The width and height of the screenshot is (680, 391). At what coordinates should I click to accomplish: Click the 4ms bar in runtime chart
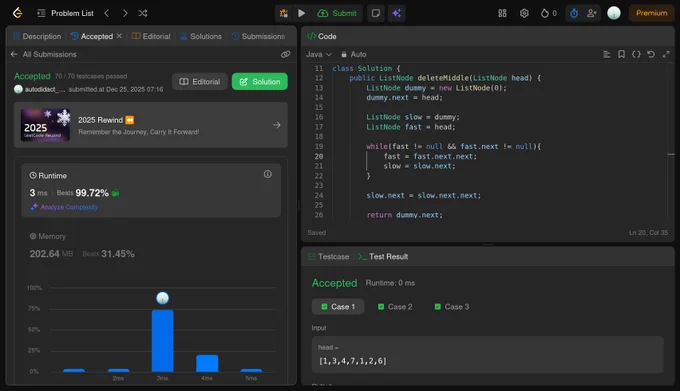point(207,363)
